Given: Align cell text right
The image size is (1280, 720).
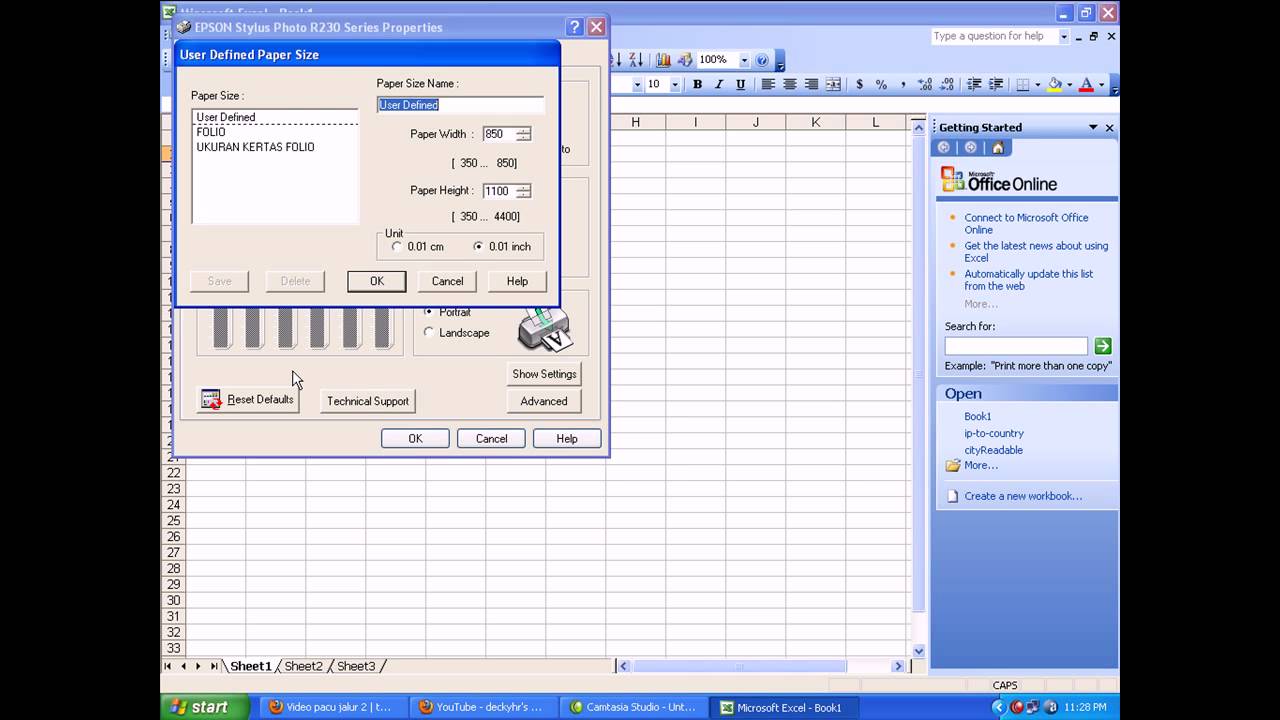Looking at the screenshot, I should (812, 85).
